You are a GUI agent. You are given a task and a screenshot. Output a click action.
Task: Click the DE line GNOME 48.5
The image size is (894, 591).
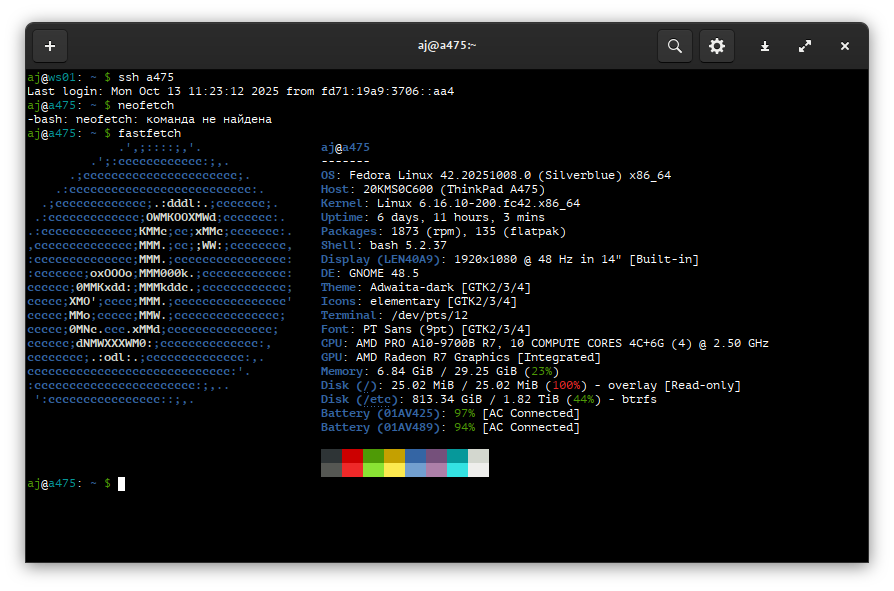tap(370, 273)
